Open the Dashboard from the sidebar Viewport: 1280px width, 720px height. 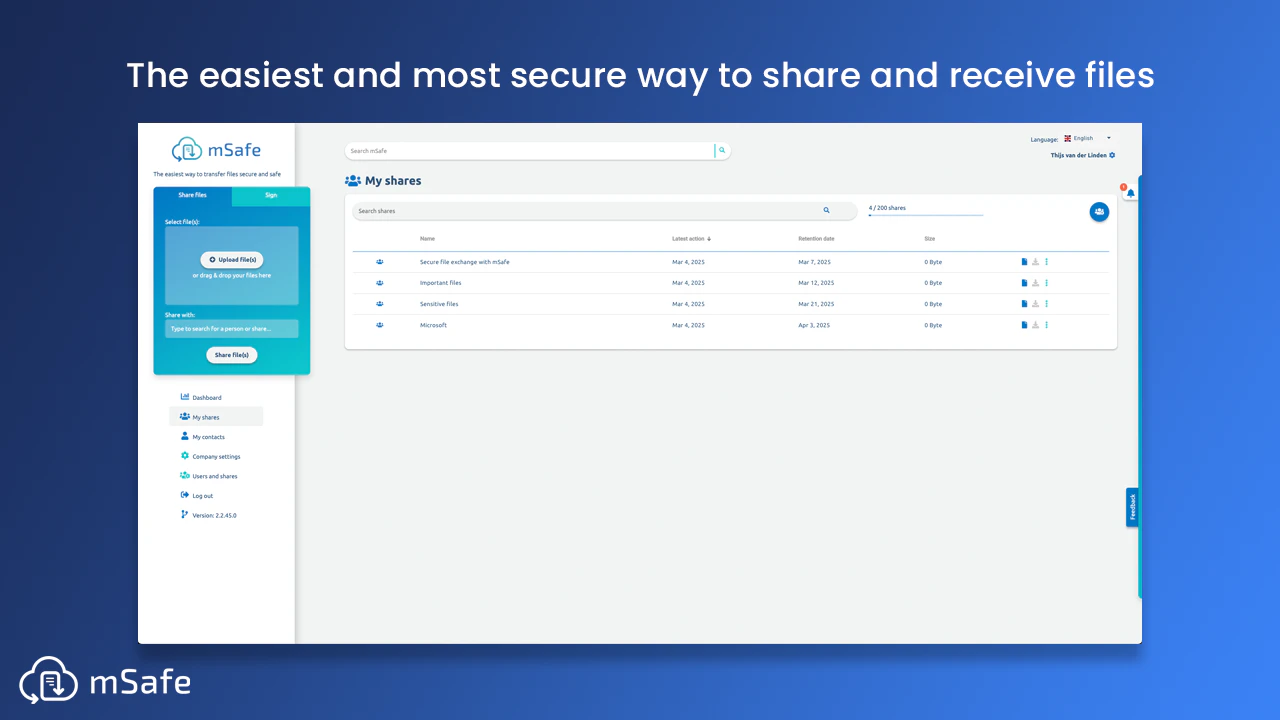tap(203, 397)
